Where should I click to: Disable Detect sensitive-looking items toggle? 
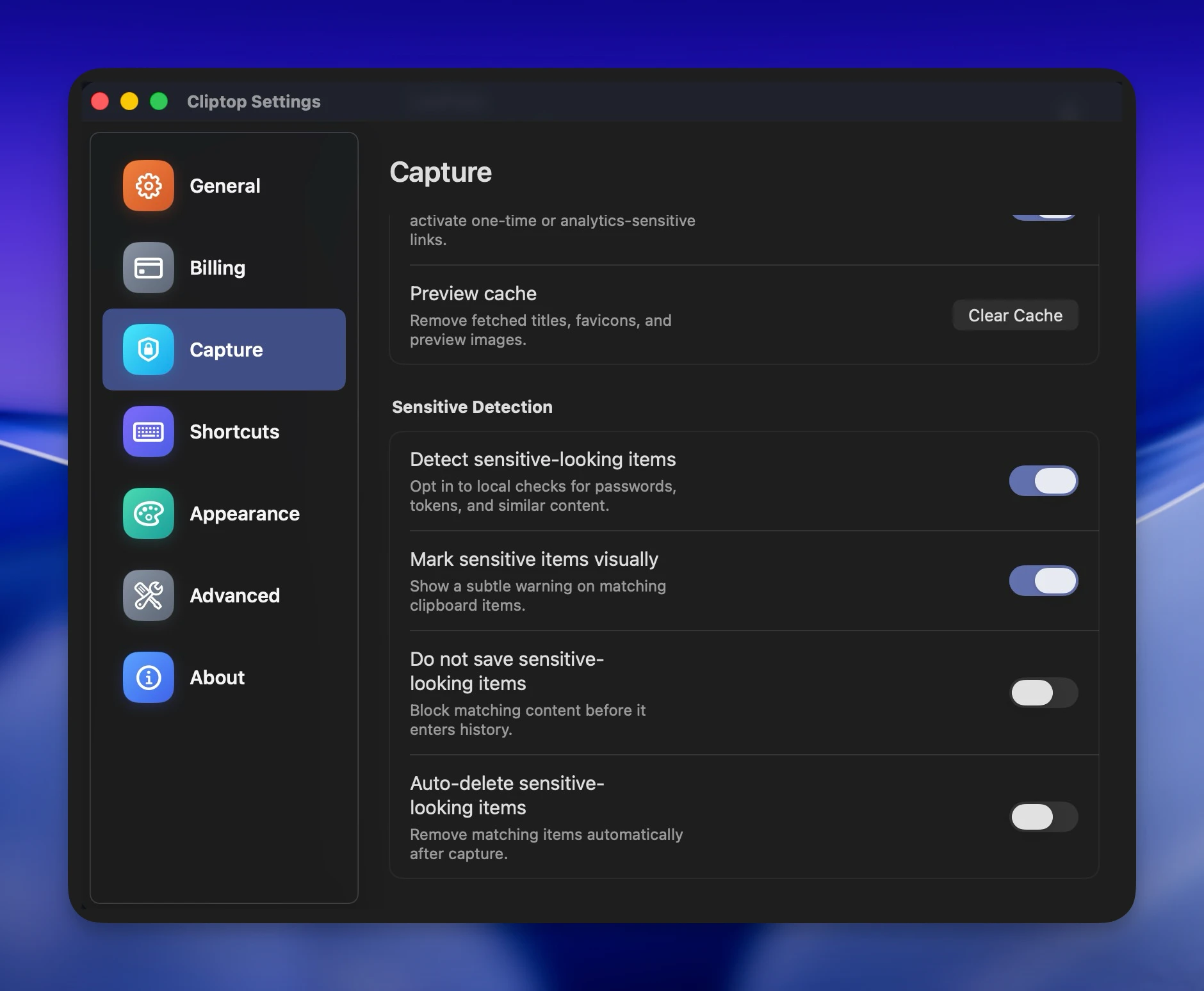[x=1044, y=481]
